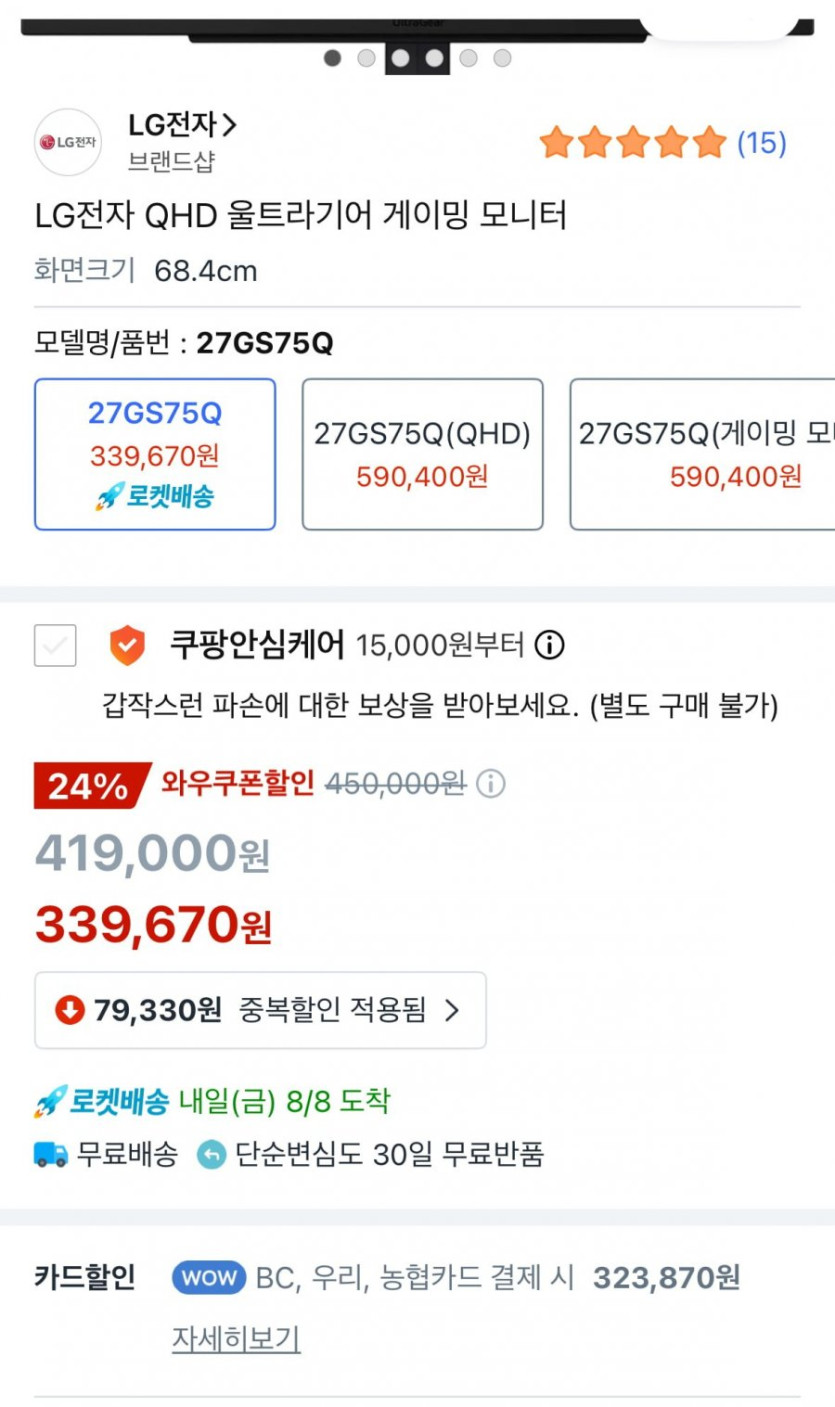Screen dimensions: 835x1407
Task: Jump to the last image carousel dot
Action: 502,58
